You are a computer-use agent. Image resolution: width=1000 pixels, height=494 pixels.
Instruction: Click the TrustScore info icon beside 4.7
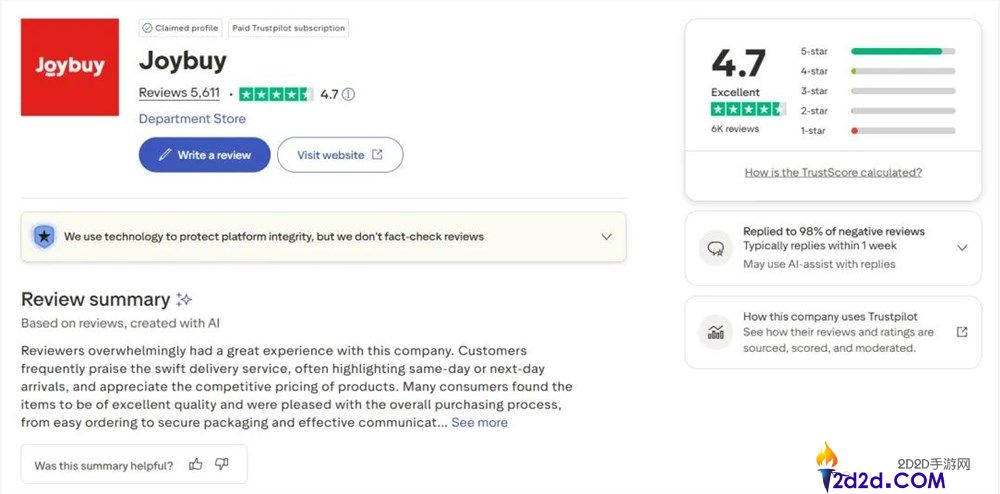348,94
